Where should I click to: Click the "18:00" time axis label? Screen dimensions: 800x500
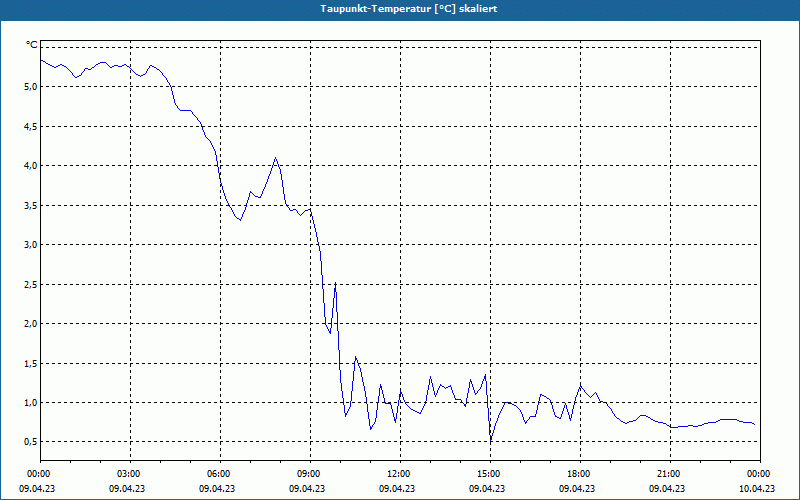pyautogui.click(x=580, y=474)
